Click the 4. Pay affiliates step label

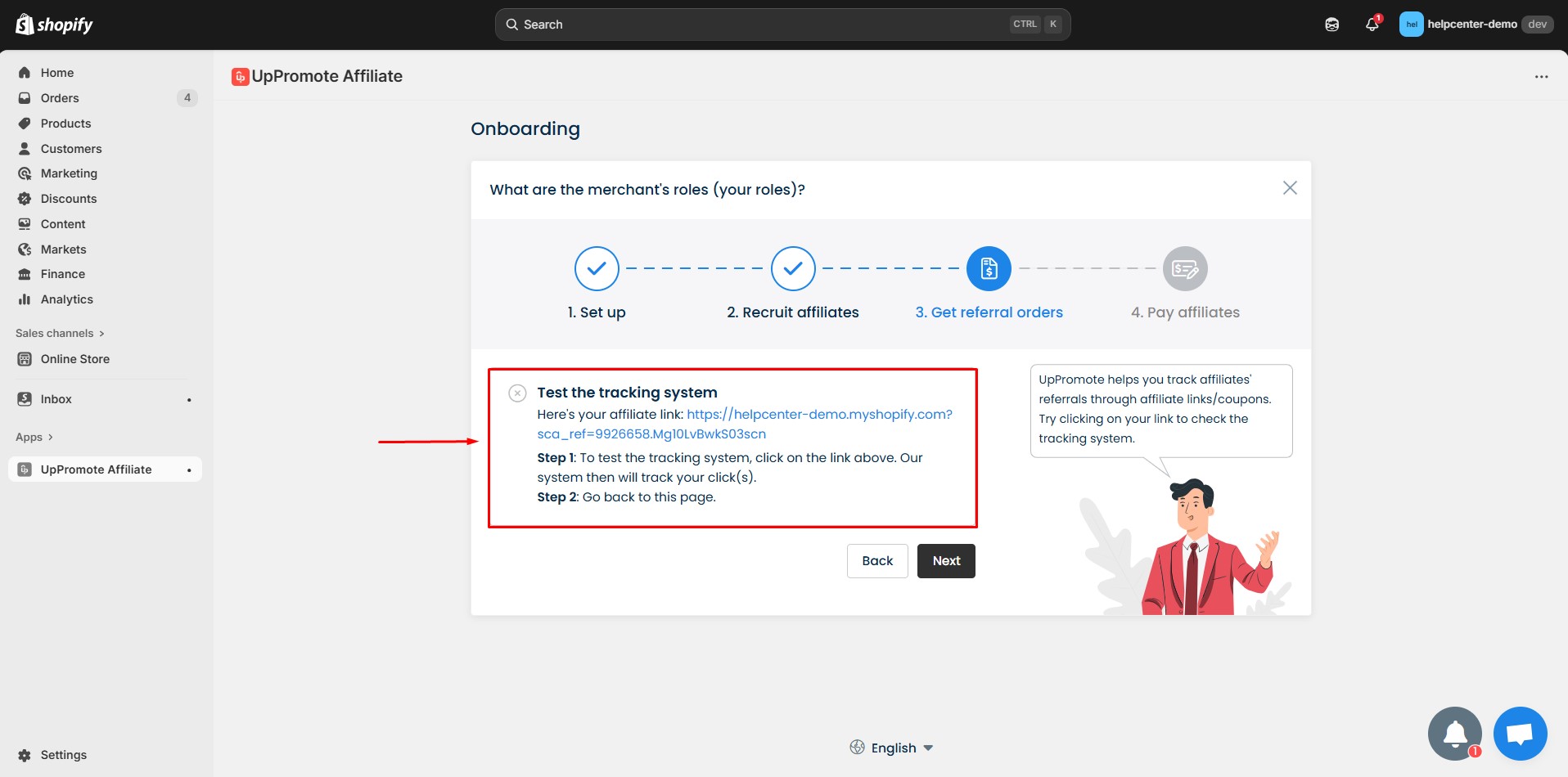point(1185,312)
